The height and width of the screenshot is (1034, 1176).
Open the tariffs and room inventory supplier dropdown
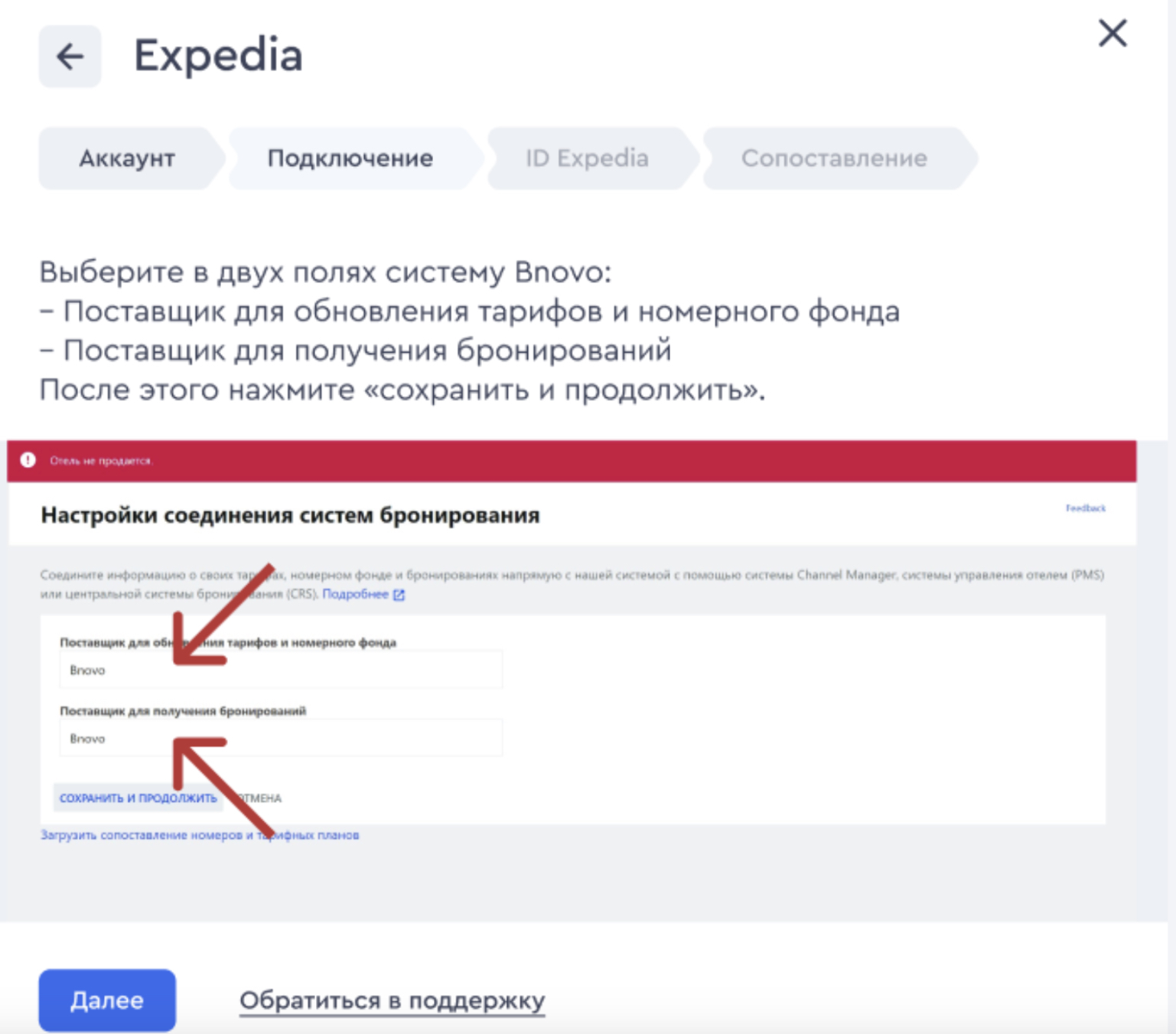(x=281, y=670)
